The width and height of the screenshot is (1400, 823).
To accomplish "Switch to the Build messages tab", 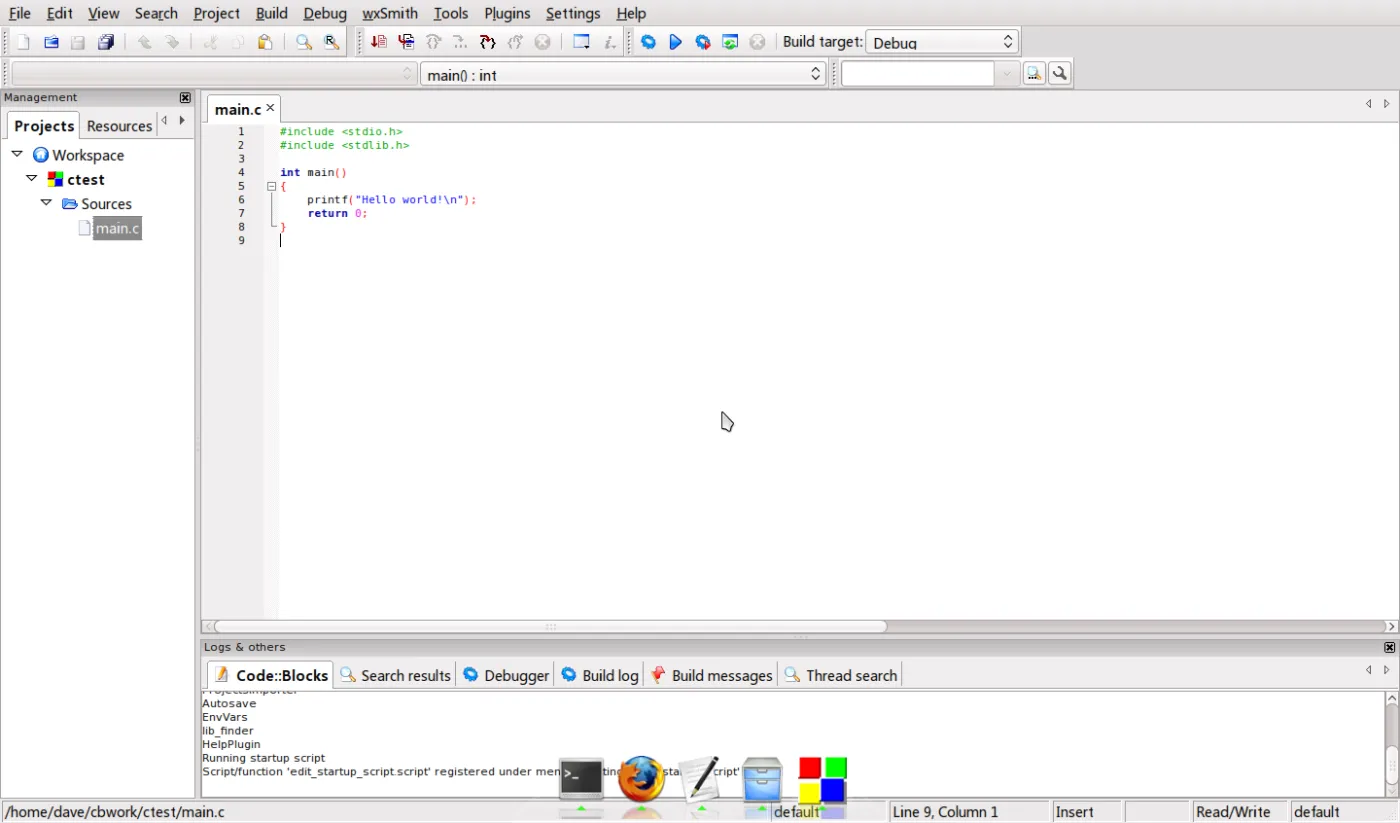I will (711, 675).
